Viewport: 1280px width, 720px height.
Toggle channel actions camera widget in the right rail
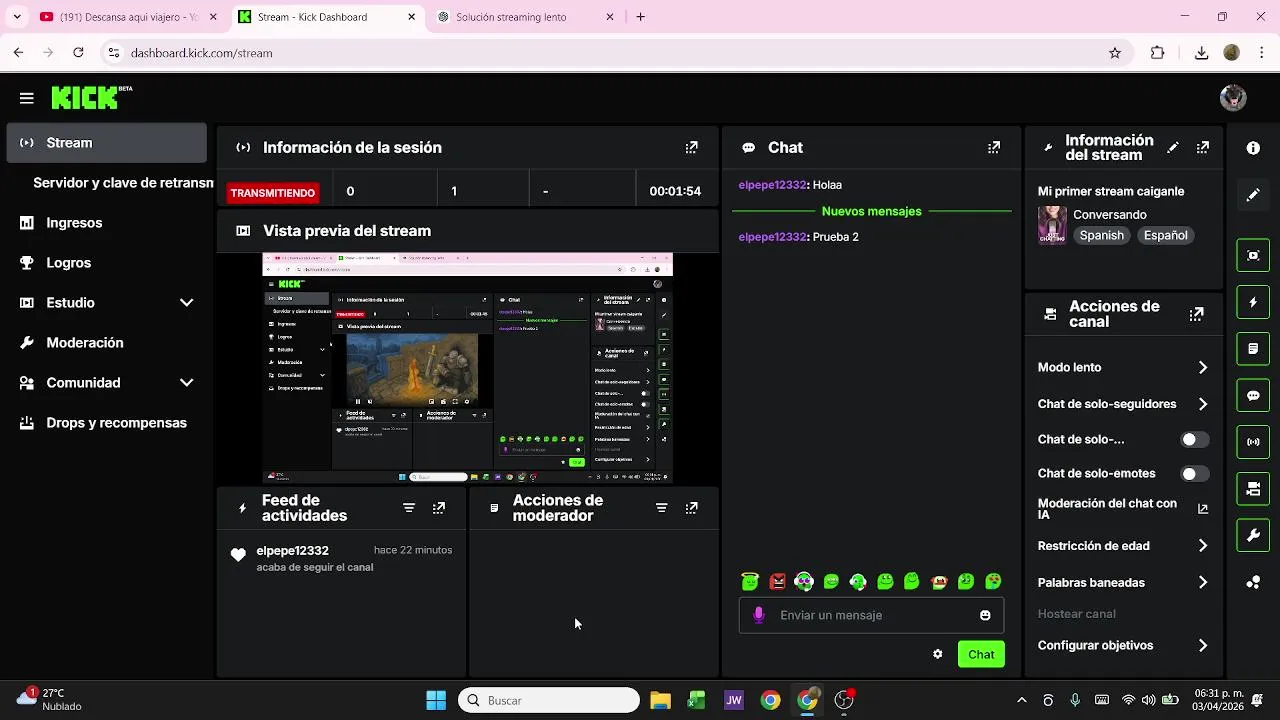click(1253, 489)
